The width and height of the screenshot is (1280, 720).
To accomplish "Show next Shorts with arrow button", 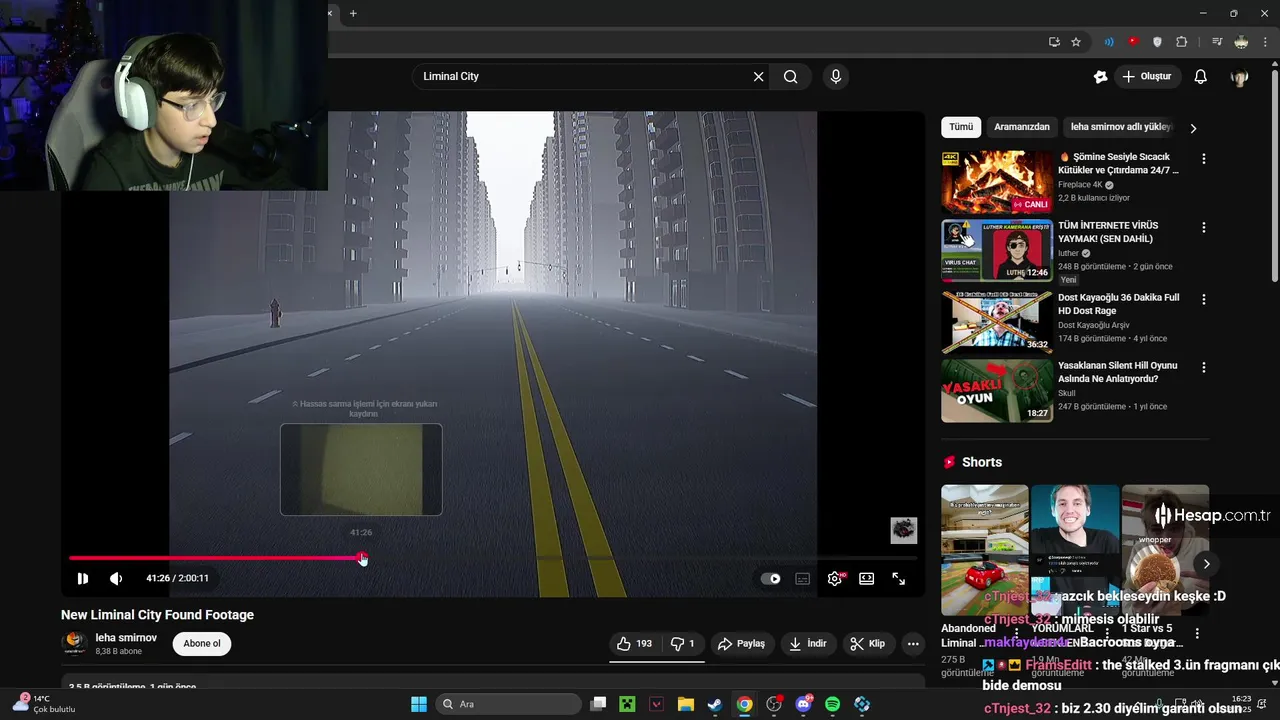I will coord(1206,564).
